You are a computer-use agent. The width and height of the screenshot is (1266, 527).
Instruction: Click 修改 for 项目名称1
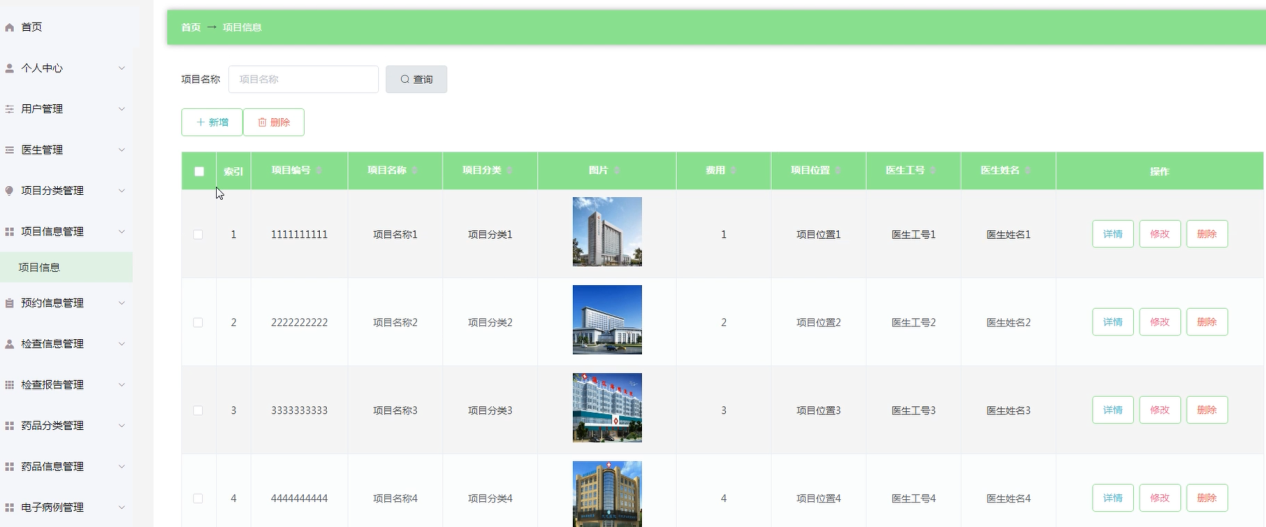point(1160,234)
